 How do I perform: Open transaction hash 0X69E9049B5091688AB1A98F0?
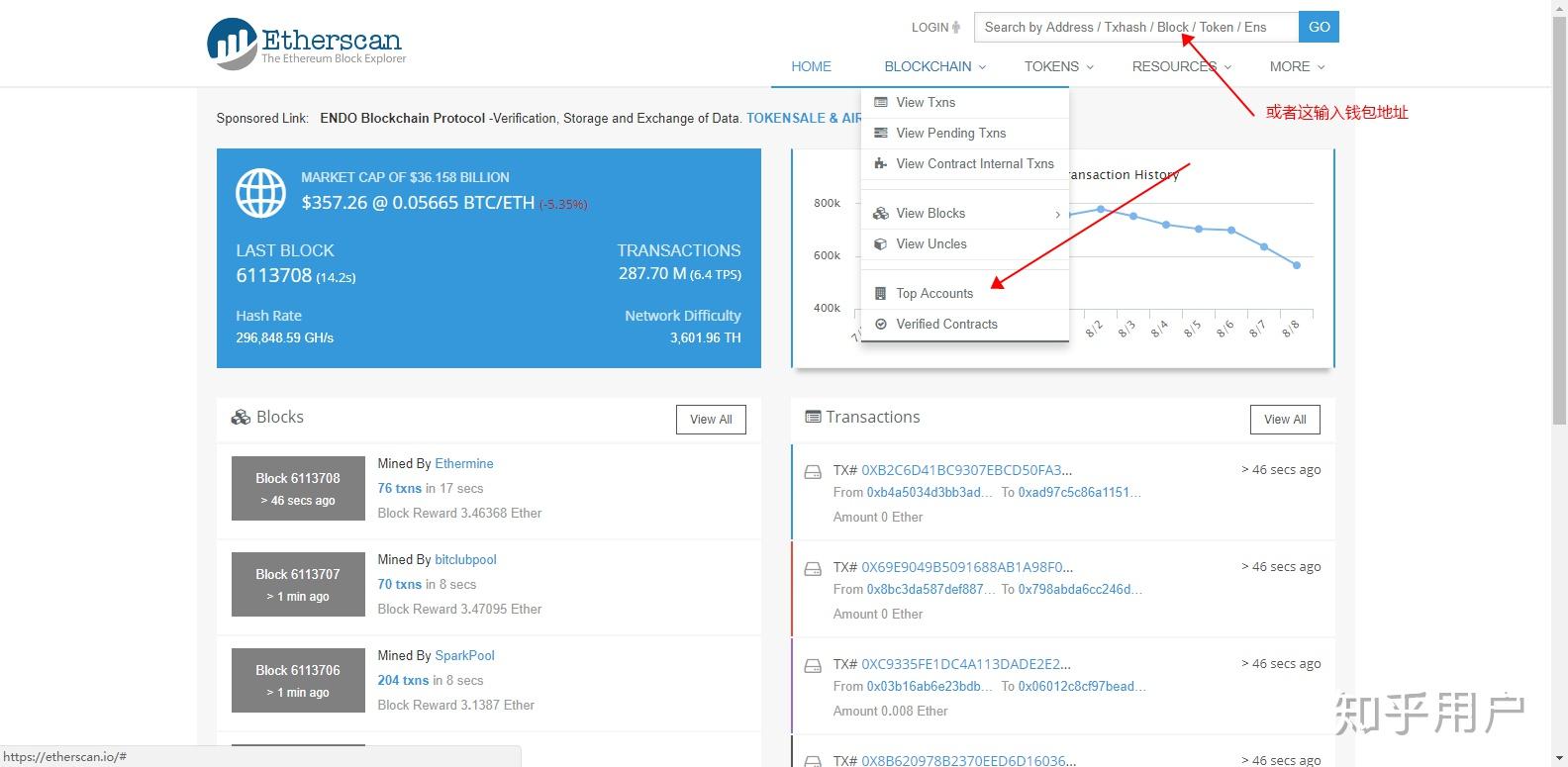click(967, 567)
